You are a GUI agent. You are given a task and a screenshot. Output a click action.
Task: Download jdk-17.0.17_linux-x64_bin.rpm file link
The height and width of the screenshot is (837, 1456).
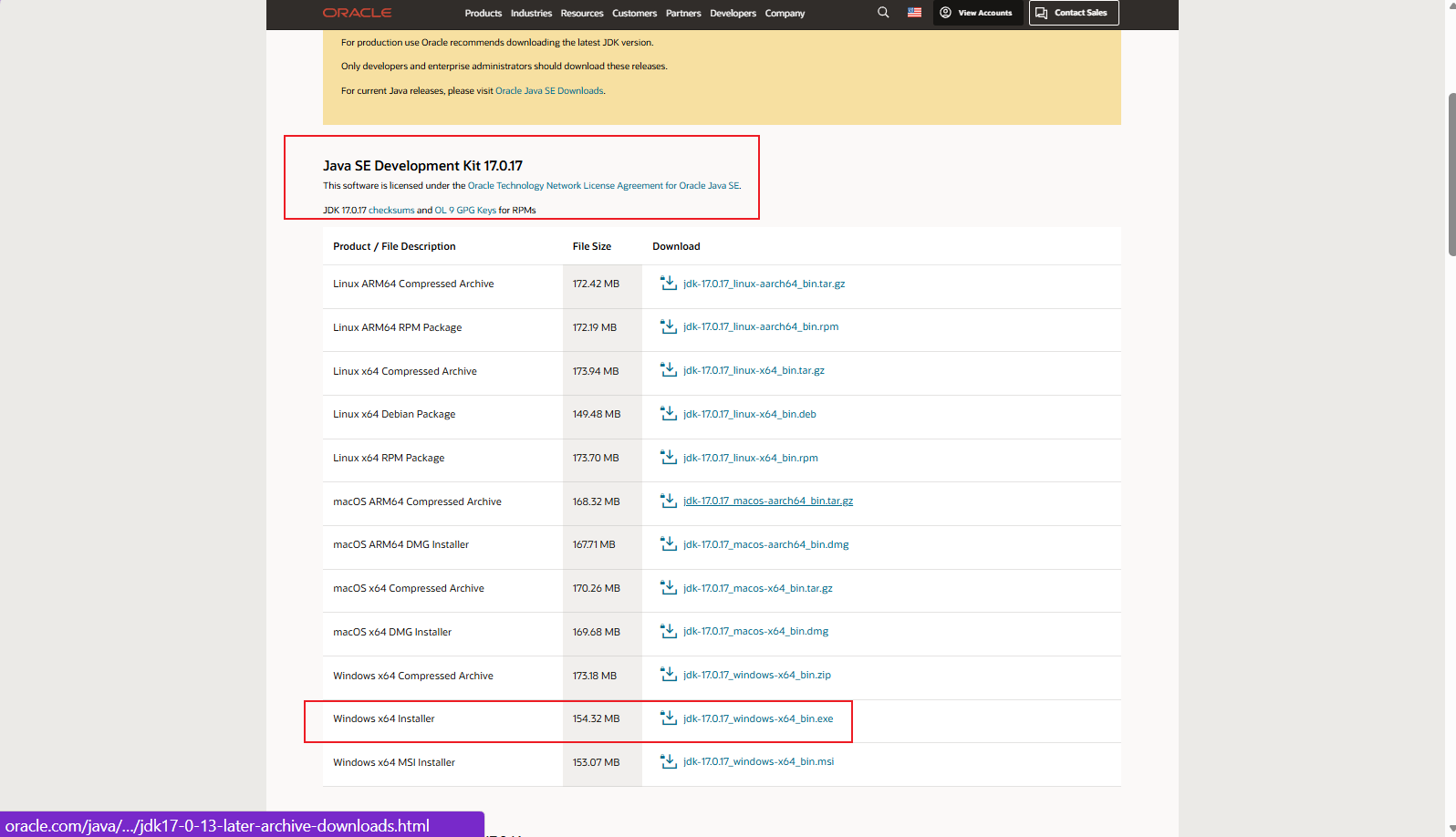(751, 458)
